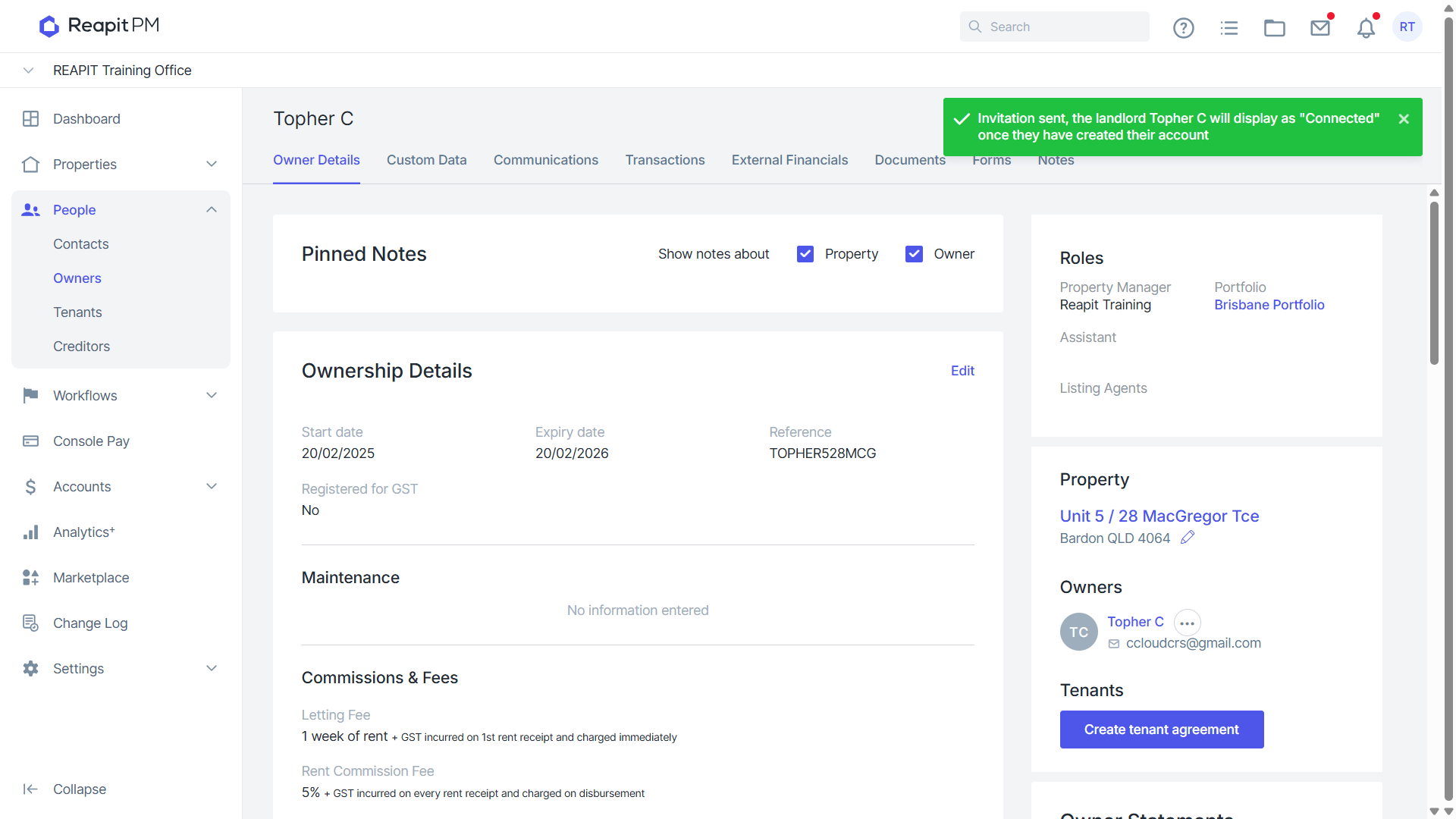Click the pencil icon beside Bardon QLD 4064
The height and width of the screenshot is (819, 1456).
pyautogui.click(x=1188, y=537)
